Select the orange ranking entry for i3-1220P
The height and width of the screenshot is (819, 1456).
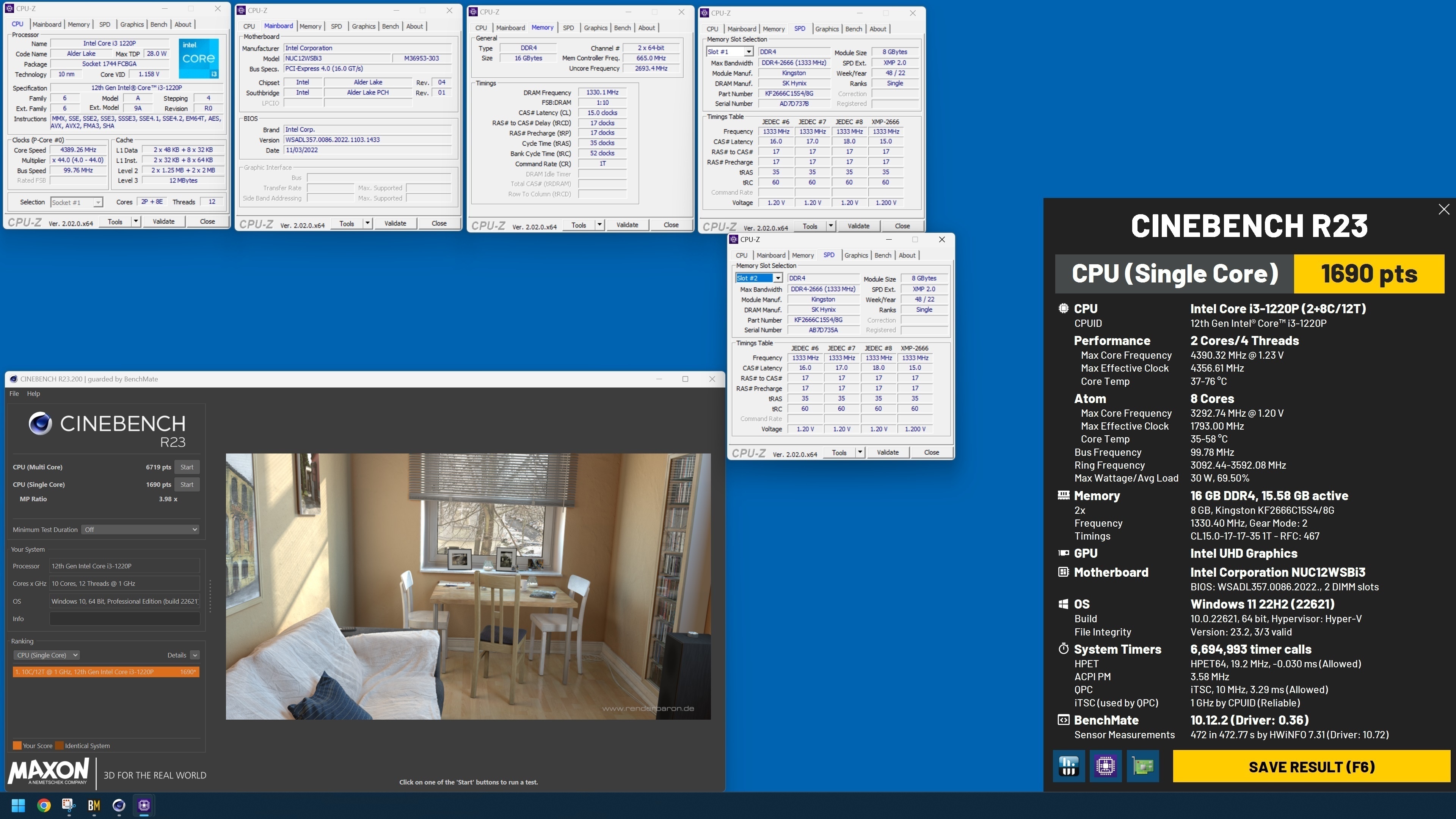(x=106, y=672)
